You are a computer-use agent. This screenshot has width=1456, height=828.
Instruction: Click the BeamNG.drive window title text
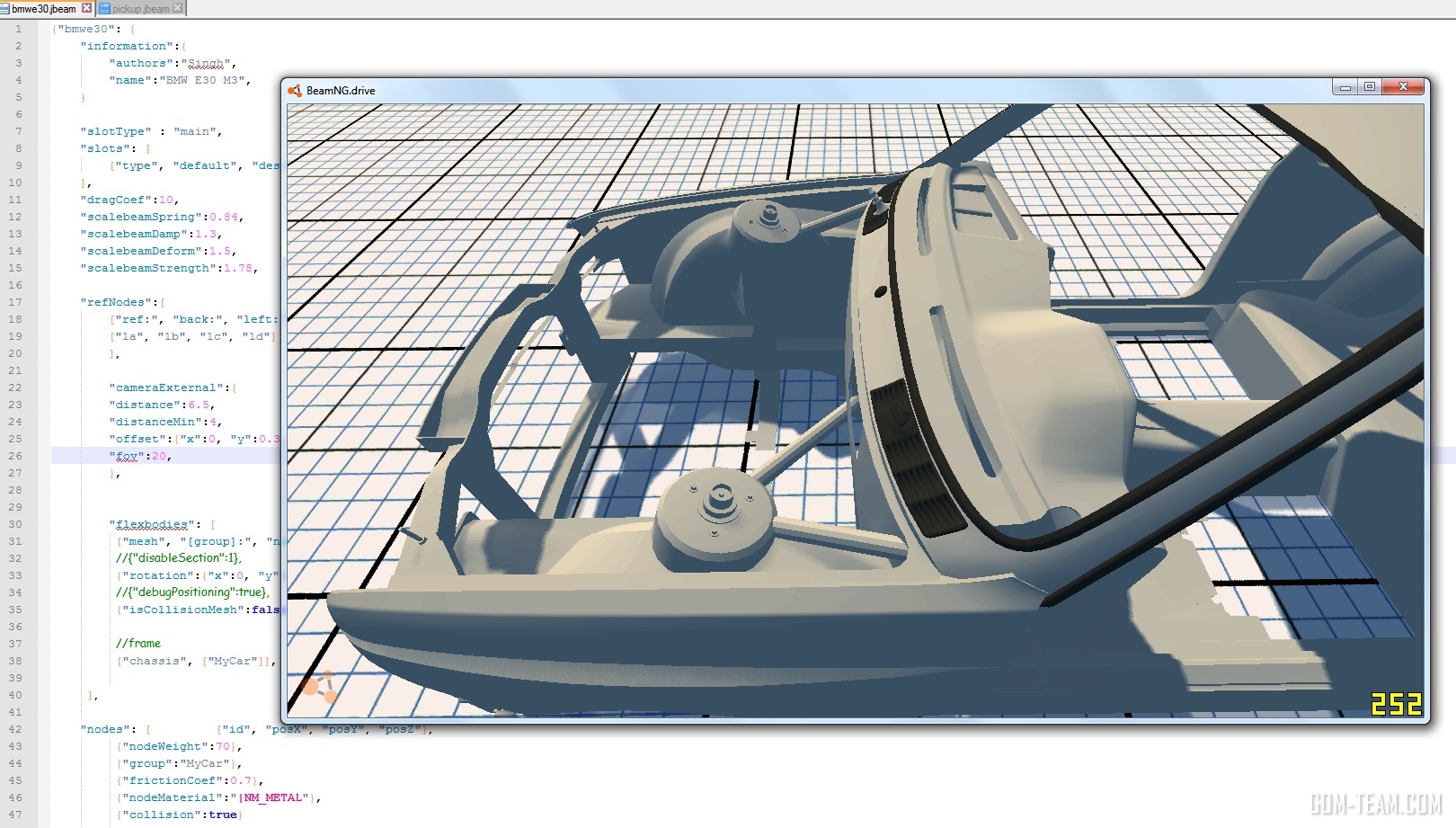click(x=341, y=91)
